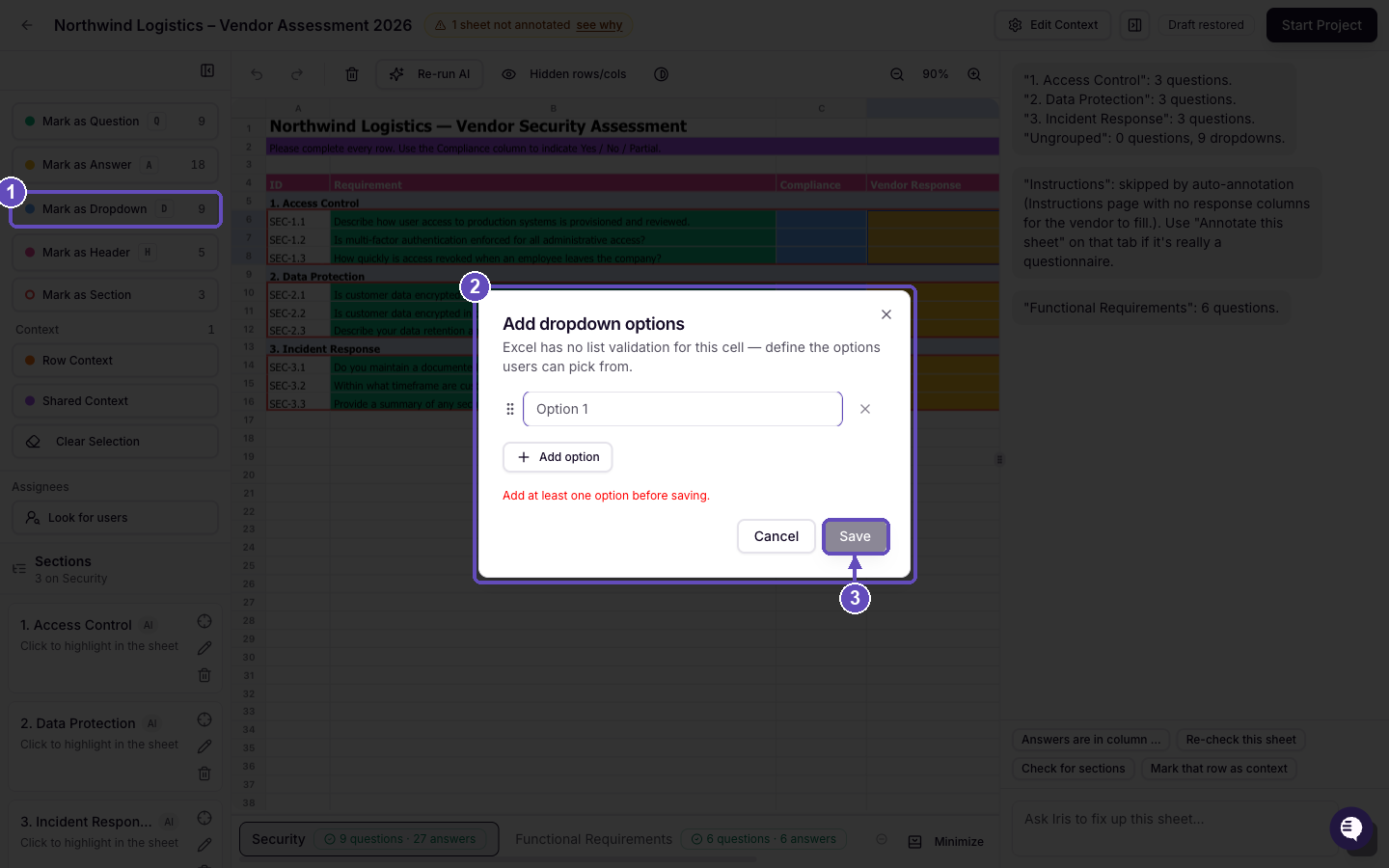Image resolution: width=1389 pixels, height=868 pixels.
Task: Click the Save button in the dialog
Action: click(x=855, y=536)
